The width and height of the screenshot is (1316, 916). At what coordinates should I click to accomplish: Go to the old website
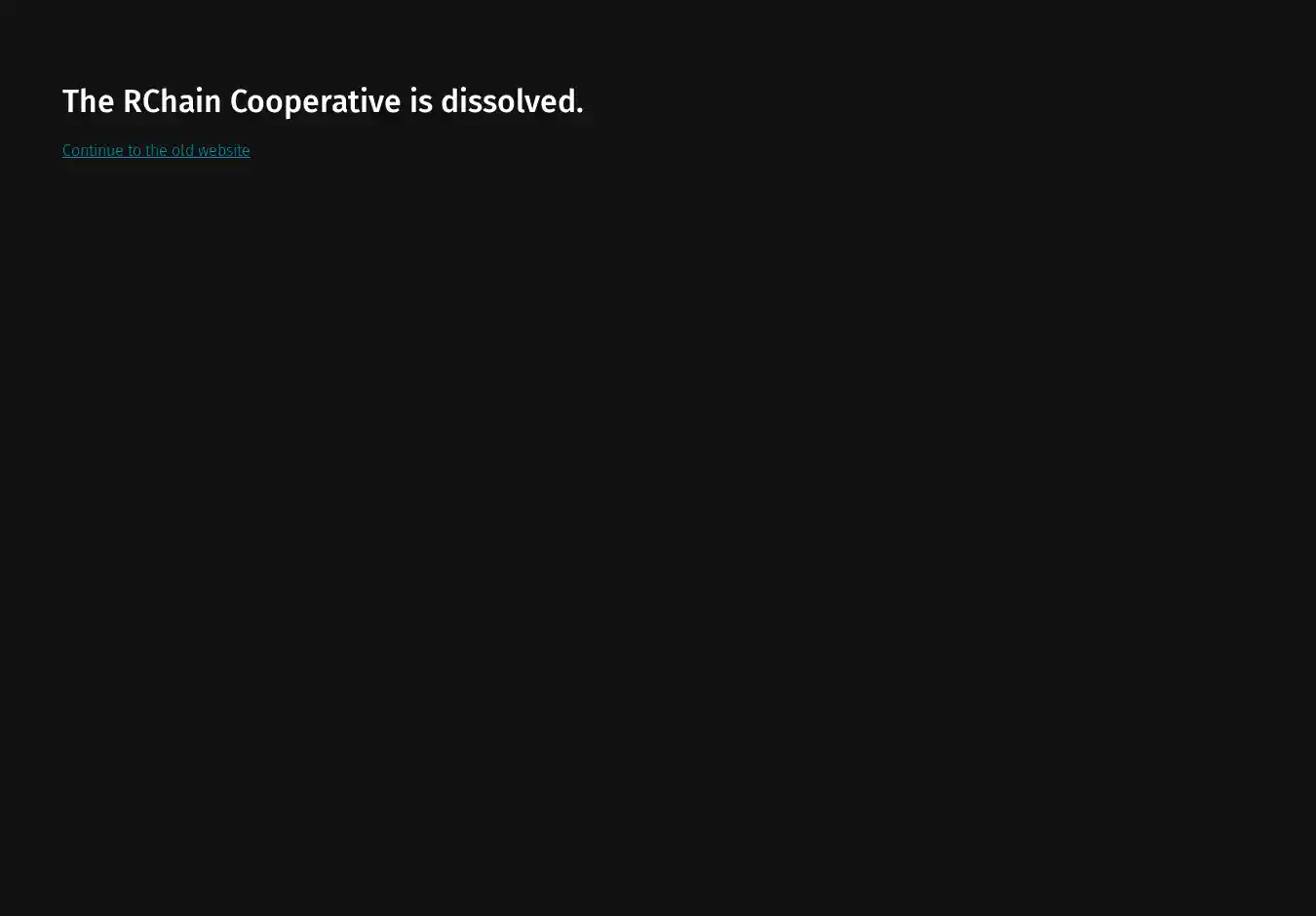pos(156,150)
